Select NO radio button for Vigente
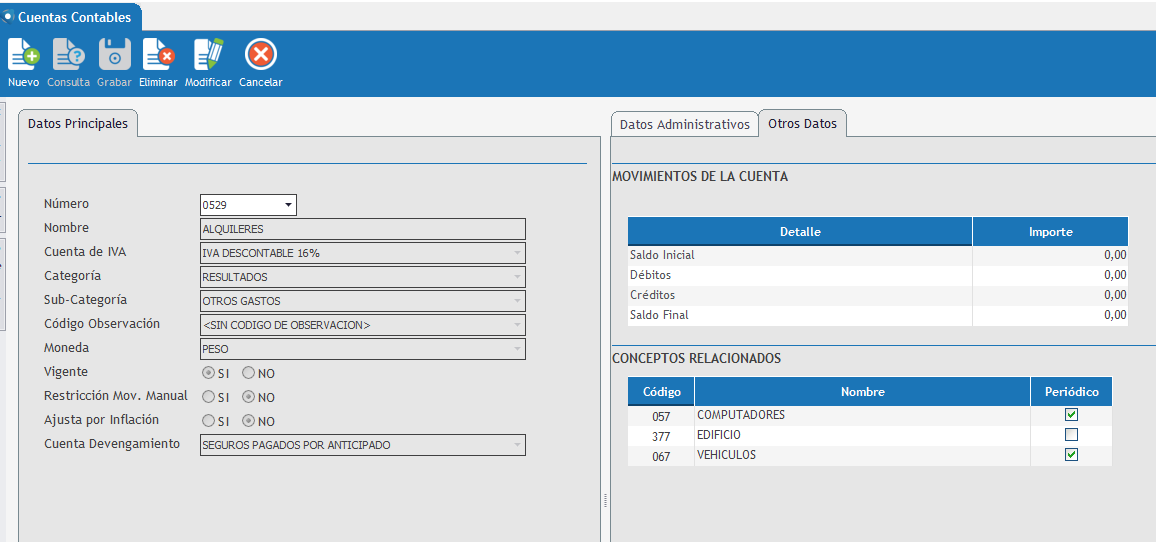Screen dimensions: 1156x542 (x=249, y=373)
